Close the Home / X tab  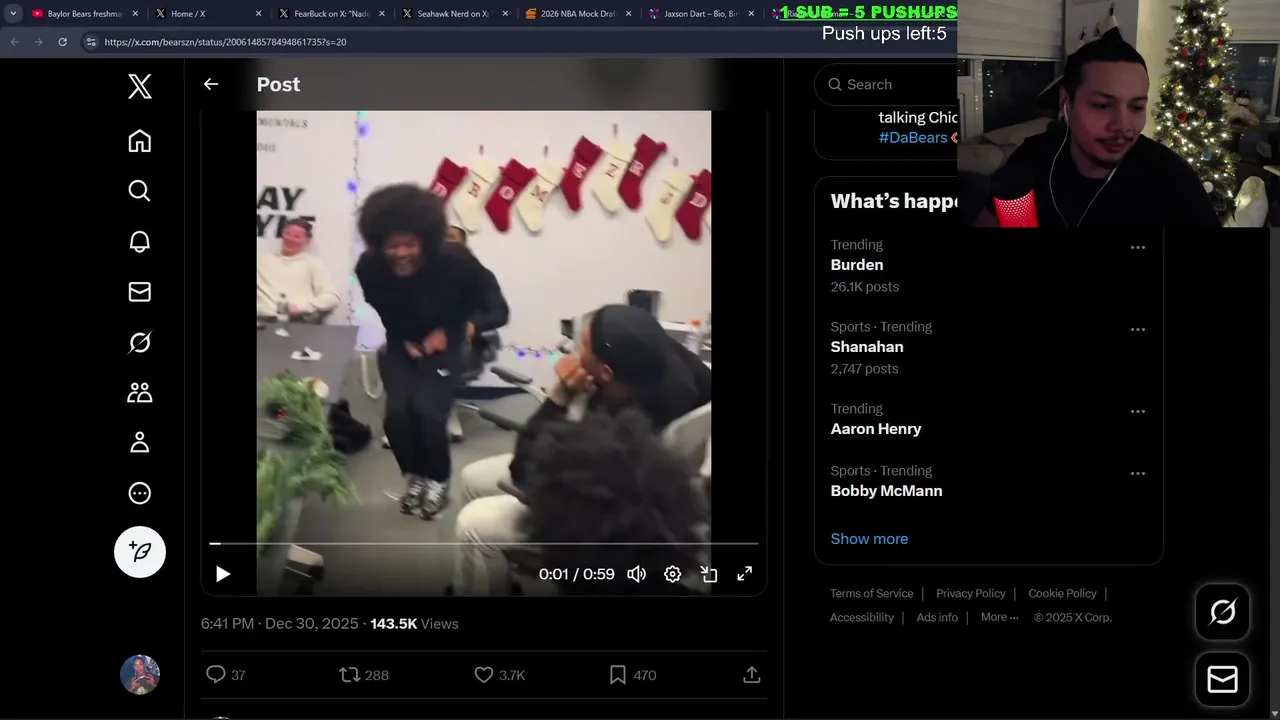258,14
